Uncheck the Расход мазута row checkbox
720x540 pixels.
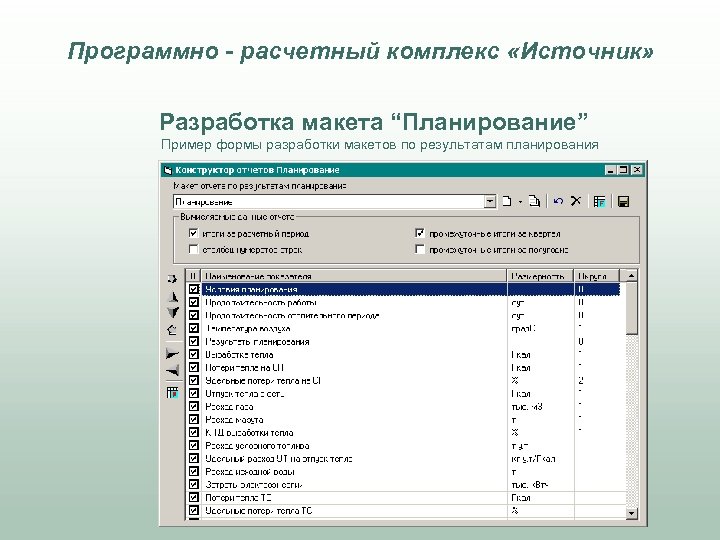[x=194, y=419]
